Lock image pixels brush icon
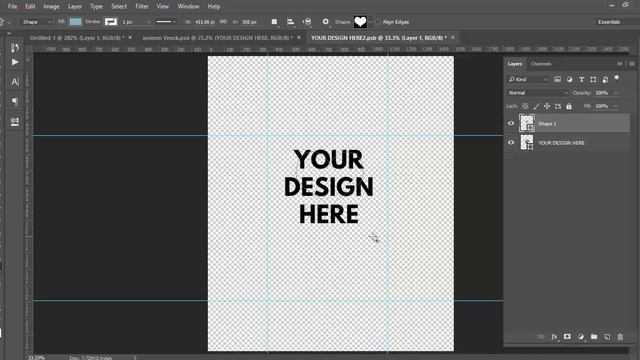Image resolution: width=640 pixels, height=360 pixels. tap(536, 106)
